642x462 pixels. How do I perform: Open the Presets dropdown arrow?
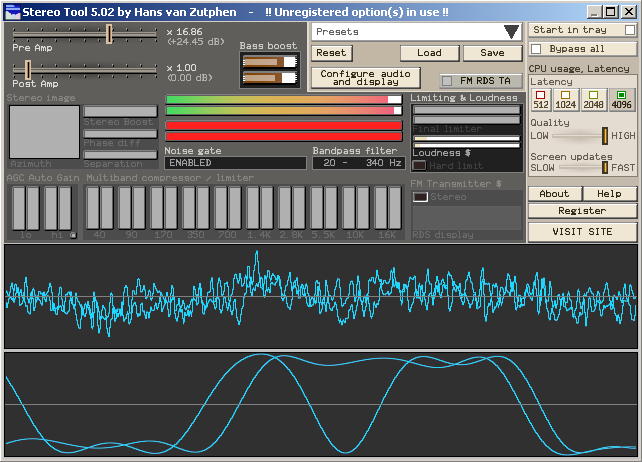pos(511,32)
